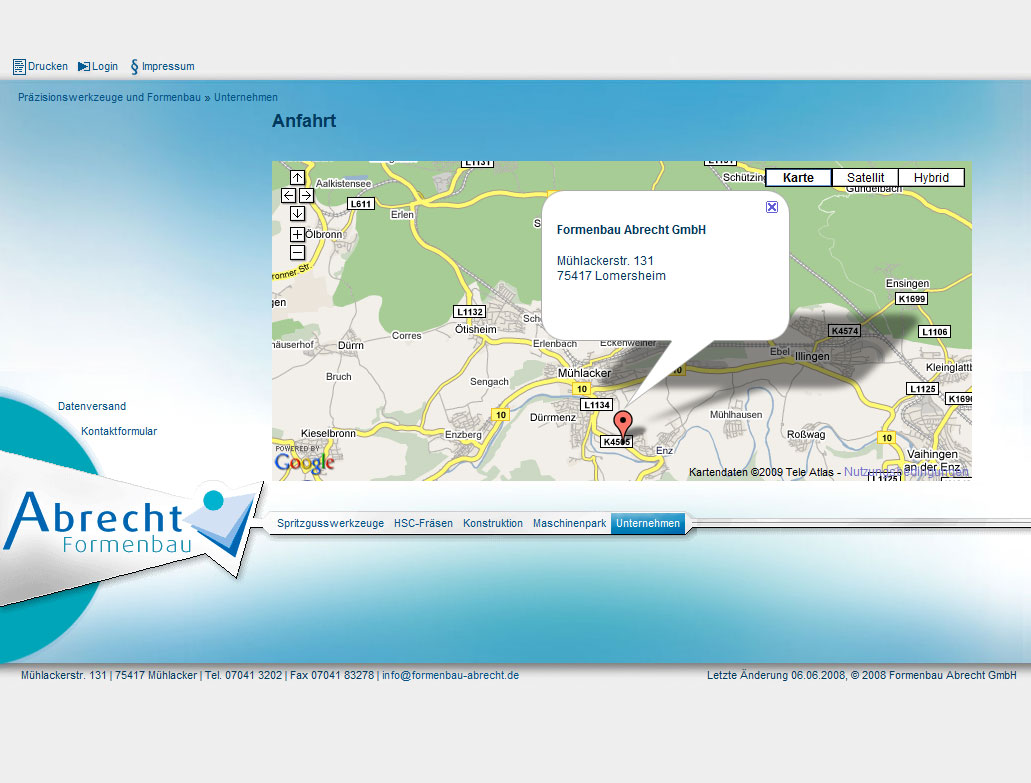The width and height of the screenshot is (1031, 783).
Task: Click the K4574 road sign
Action: tap(845, 331)
